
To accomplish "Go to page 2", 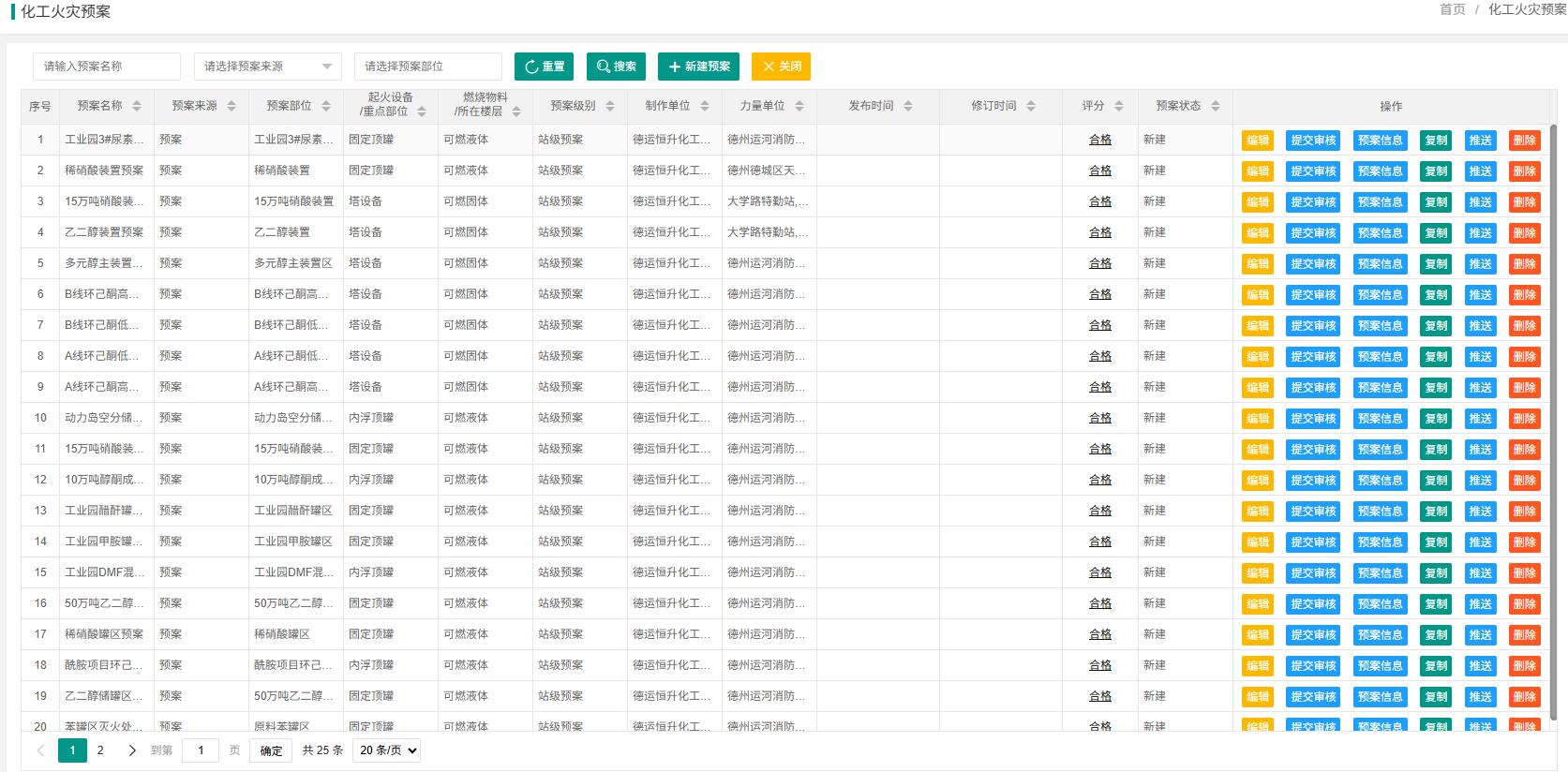I will click(100, 750).
